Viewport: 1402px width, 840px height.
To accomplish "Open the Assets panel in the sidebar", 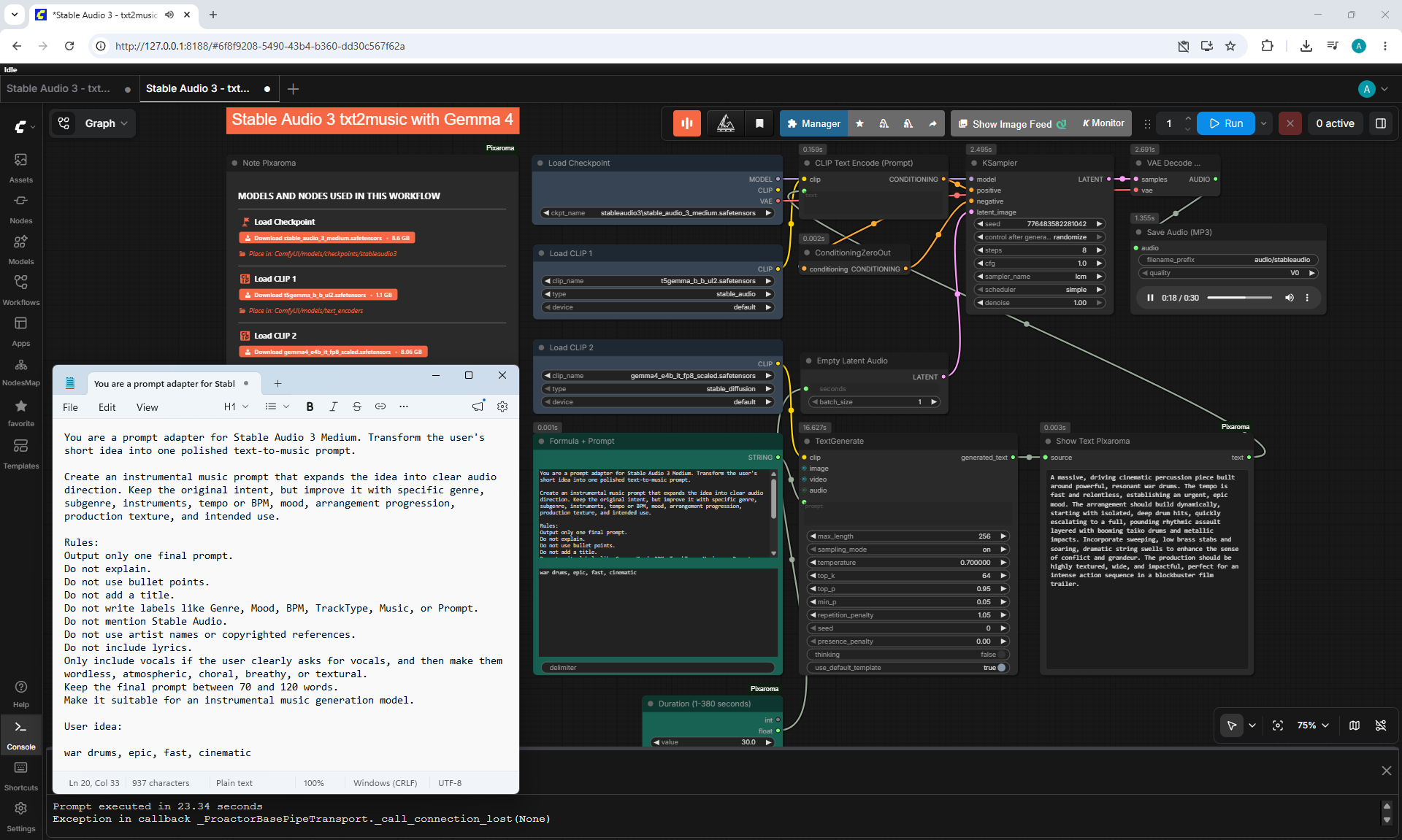I will tap(20, 167).
